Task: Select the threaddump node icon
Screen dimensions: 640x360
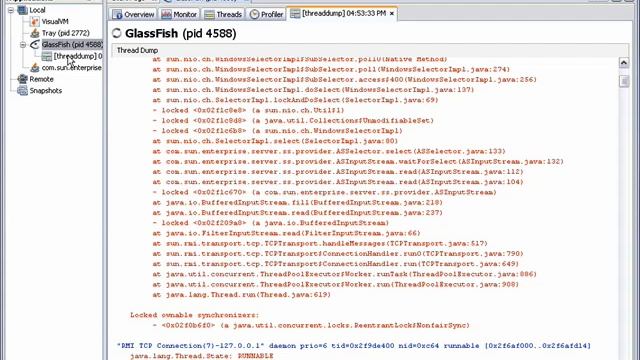Action: (x=47, y=56)
